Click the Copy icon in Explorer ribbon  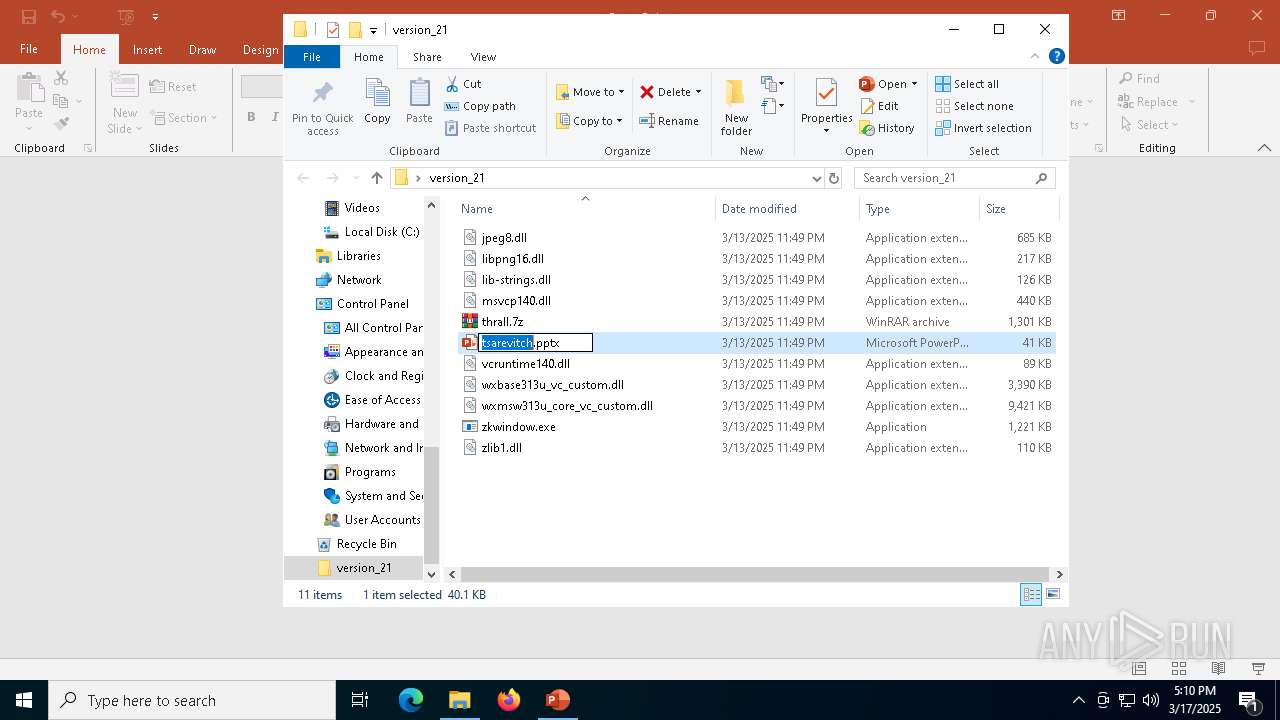point(377,101)
